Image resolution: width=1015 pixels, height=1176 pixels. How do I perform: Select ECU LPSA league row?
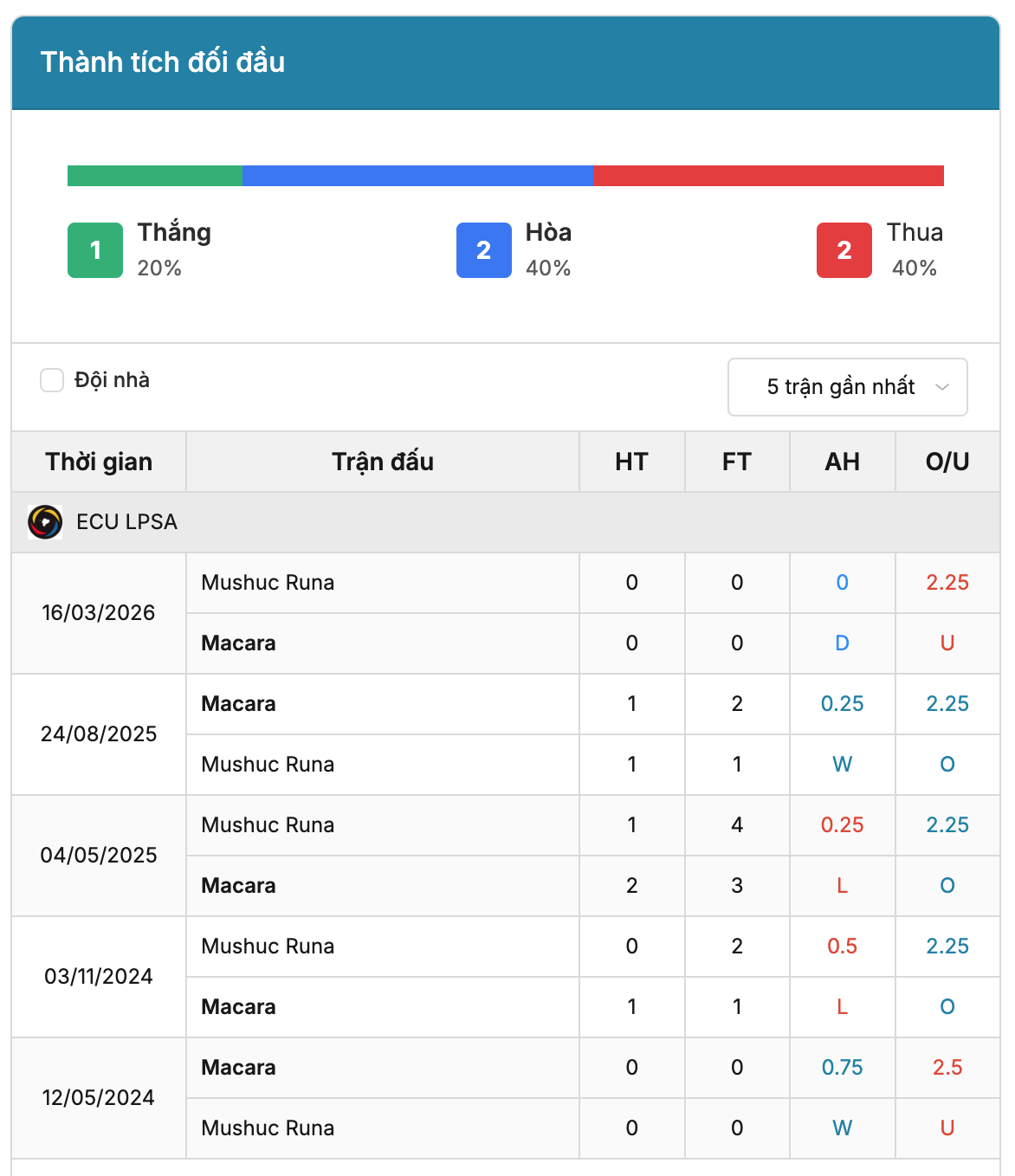[x=506, y=522]
